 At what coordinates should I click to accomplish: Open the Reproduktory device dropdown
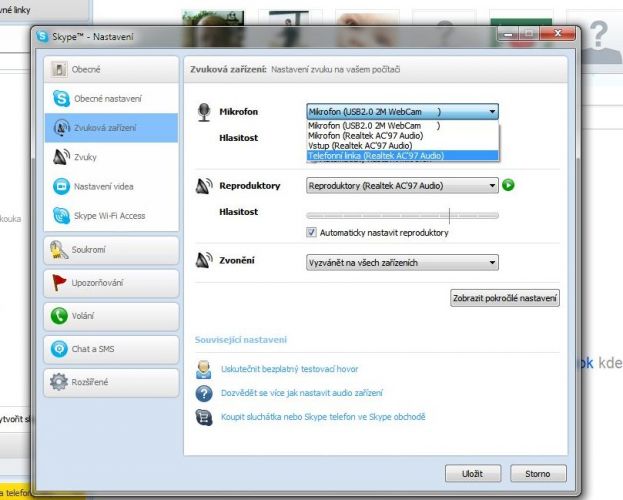(402, 186)
